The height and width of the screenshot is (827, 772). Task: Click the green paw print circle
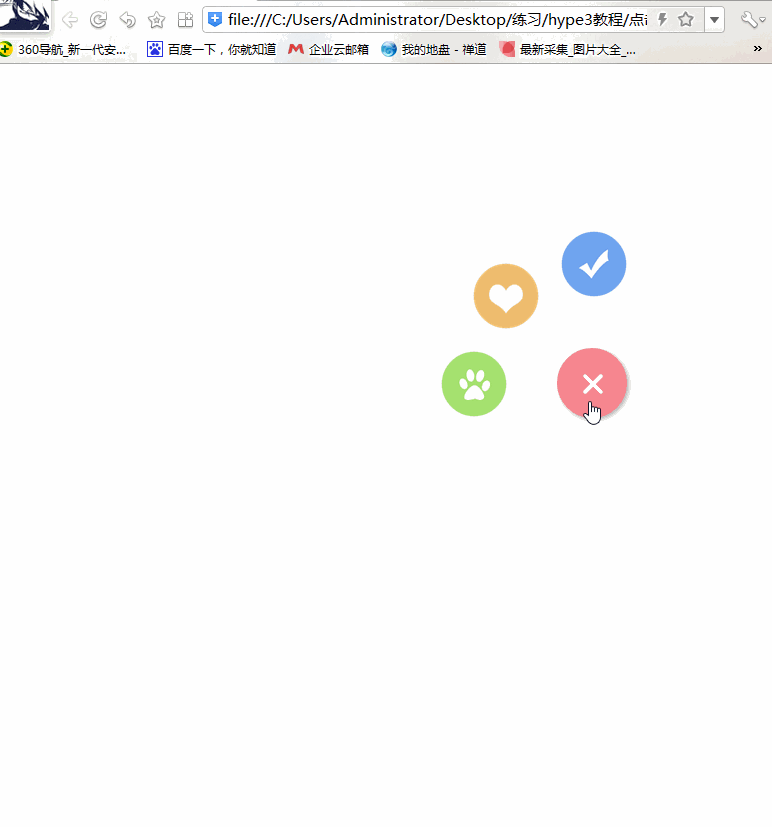point(474,384)
